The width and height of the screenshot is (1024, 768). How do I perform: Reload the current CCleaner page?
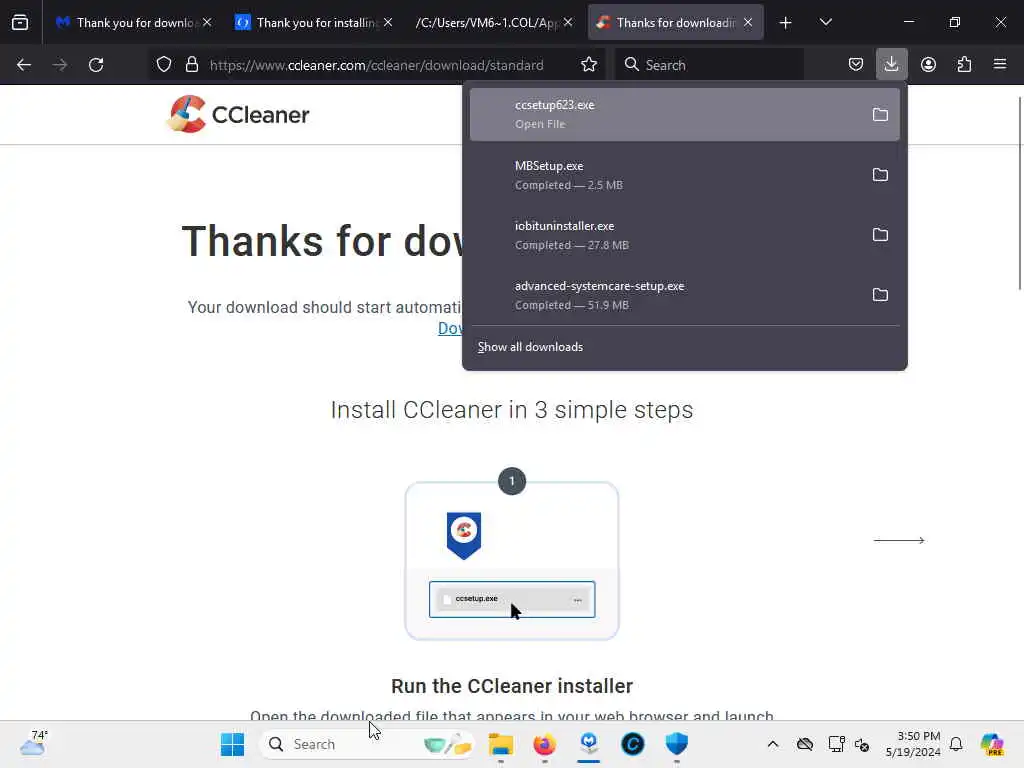[x=96, y=65]
